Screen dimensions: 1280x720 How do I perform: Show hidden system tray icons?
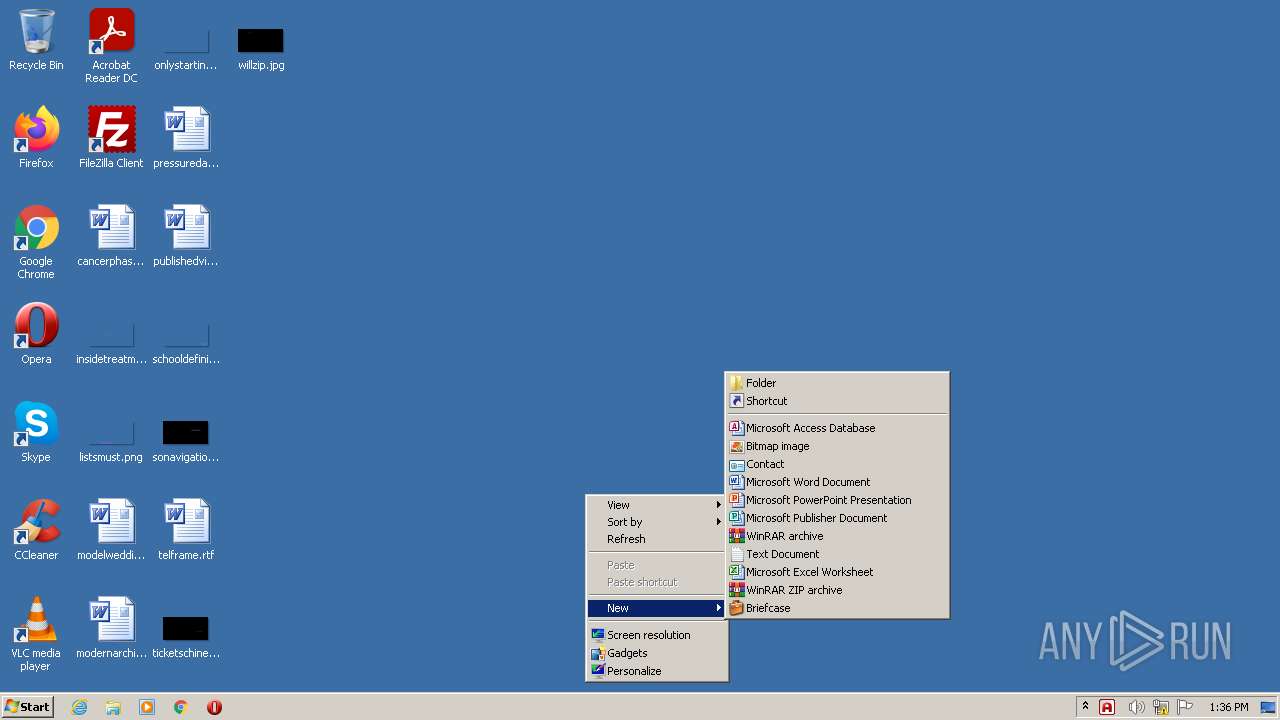tap(1085, 707)
